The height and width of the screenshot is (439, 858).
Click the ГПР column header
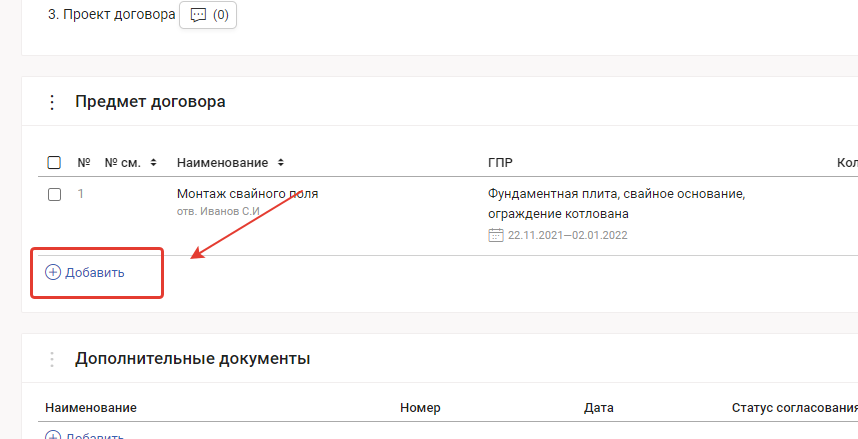[x=501, y=163]
